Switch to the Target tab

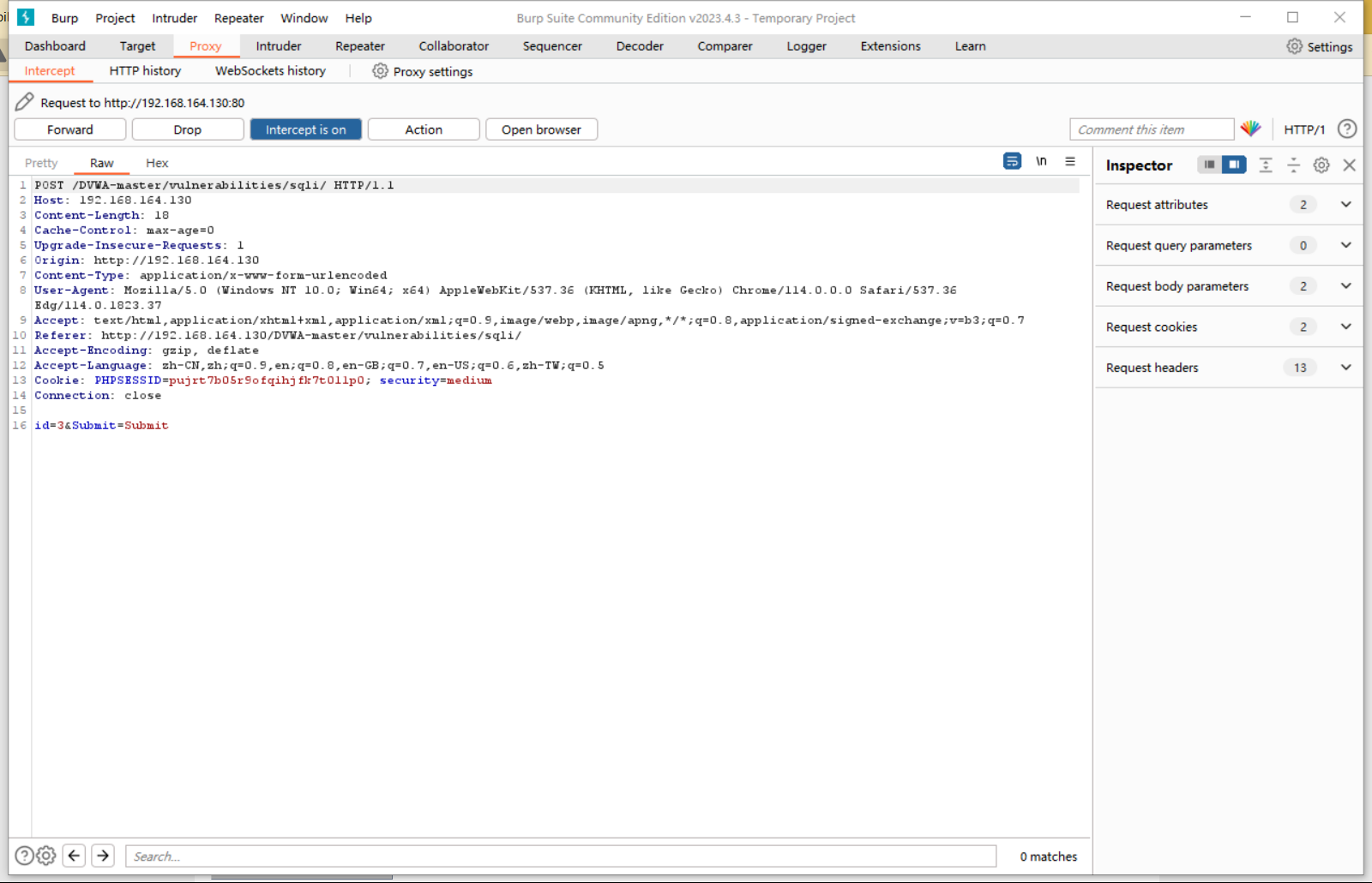point(138,46)
